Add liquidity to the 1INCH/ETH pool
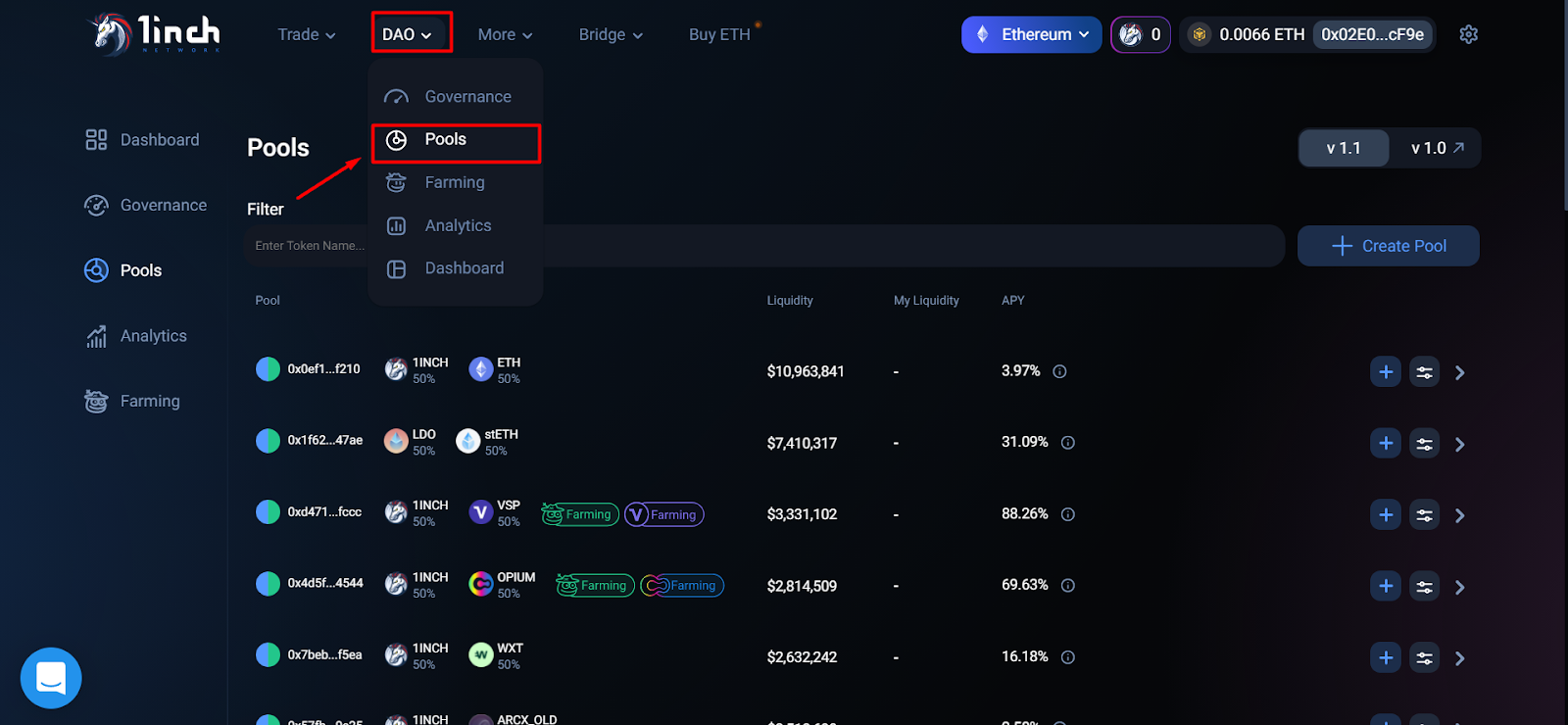The width and height of the screenshot is (1568, 725). (x=1386, y=372)
